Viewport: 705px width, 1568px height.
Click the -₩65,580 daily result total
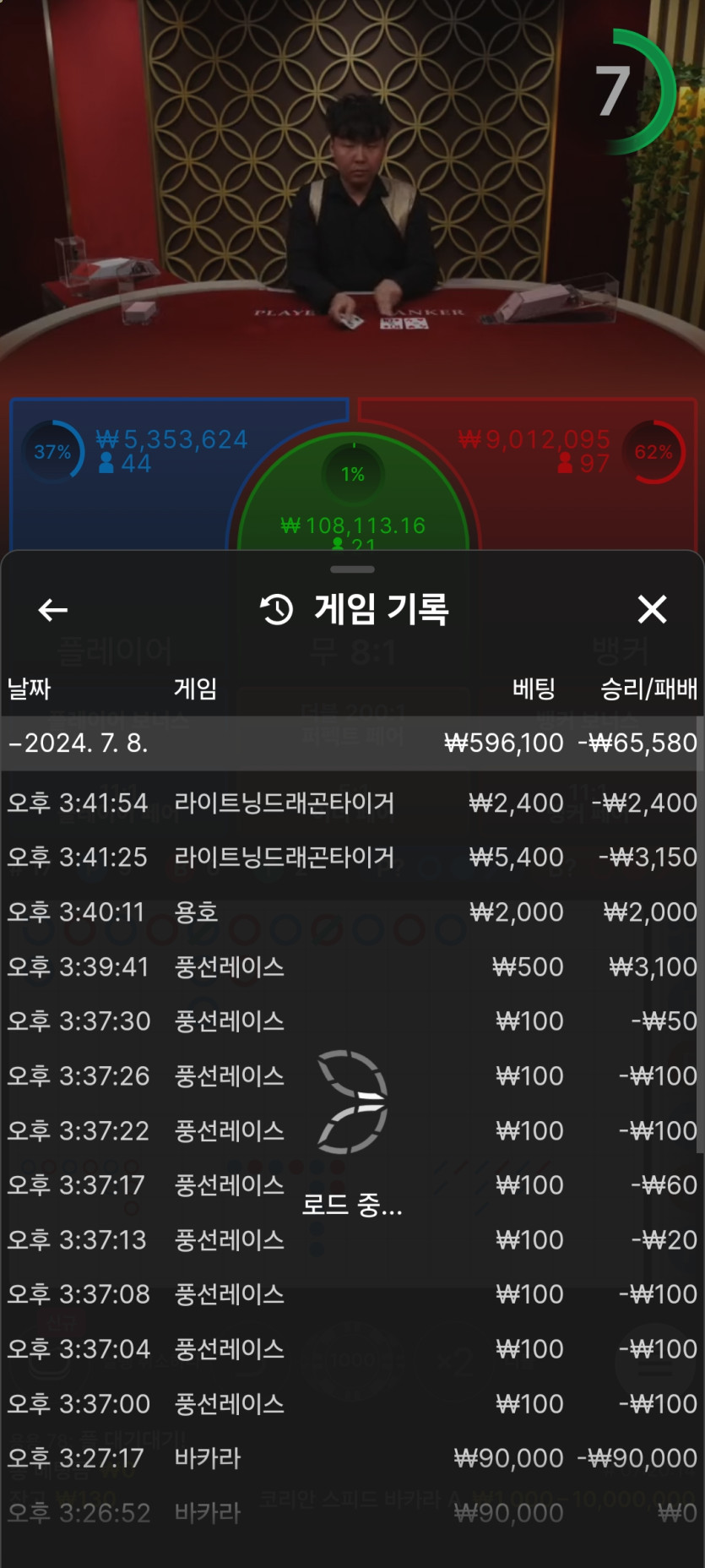[638, 743]
